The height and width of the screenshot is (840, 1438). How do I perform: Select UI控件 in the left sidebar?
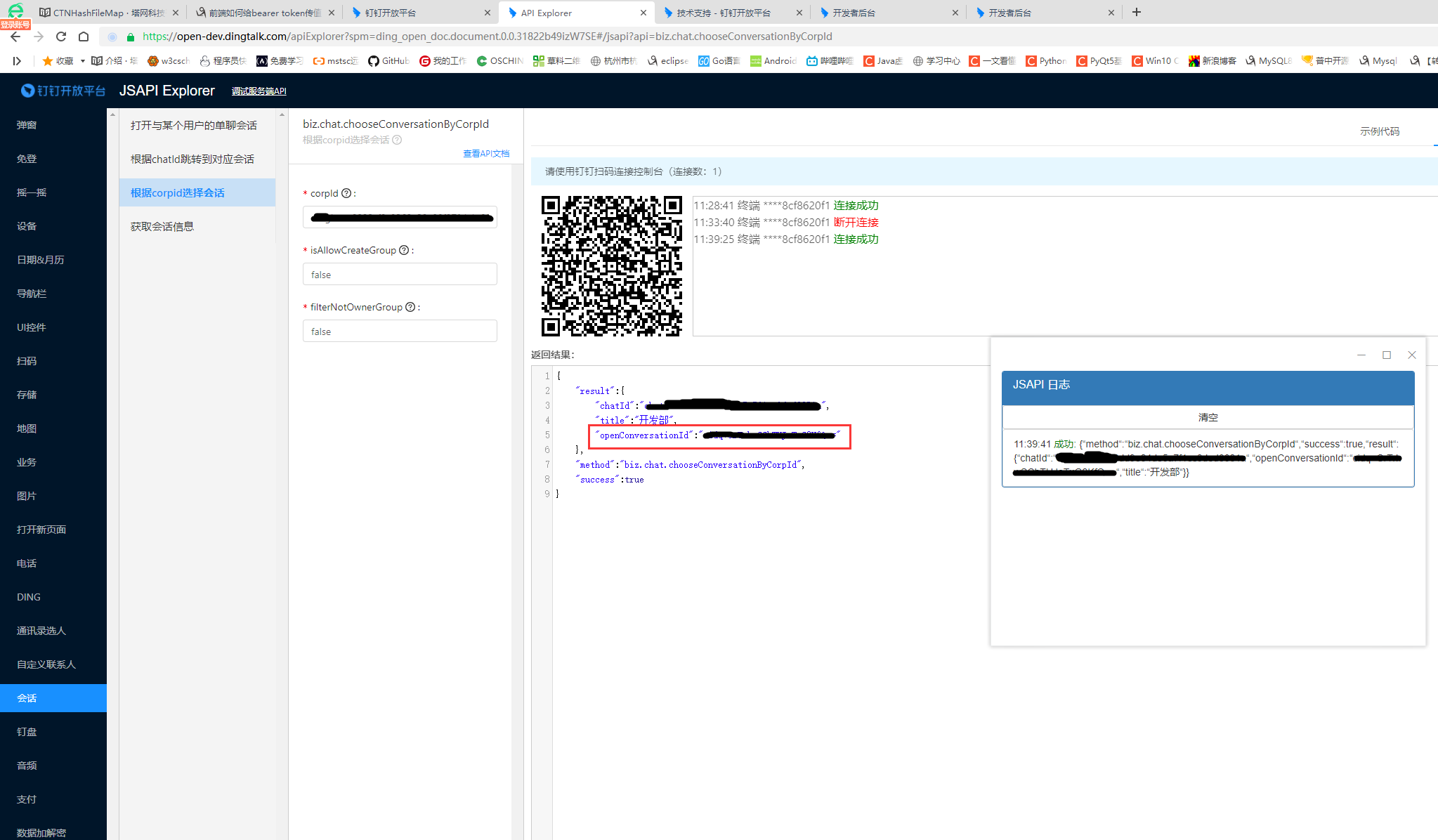tap(53, 327)
